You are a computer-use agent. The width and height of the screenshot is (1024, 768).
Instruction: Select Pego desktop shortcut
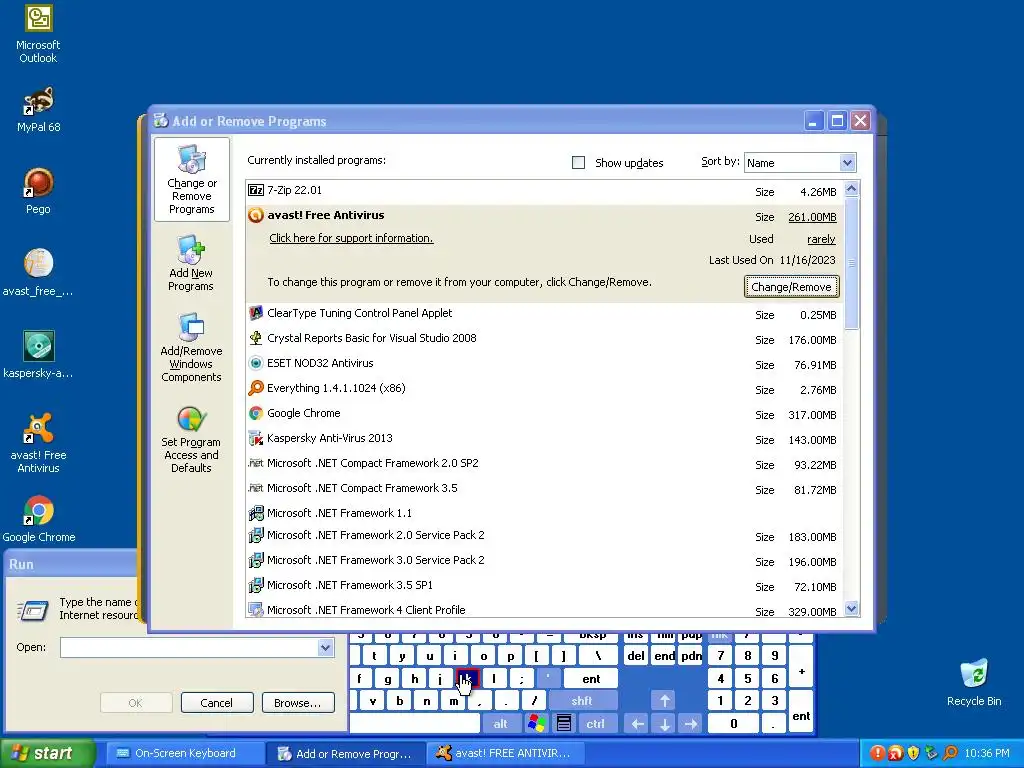(38, 191)
